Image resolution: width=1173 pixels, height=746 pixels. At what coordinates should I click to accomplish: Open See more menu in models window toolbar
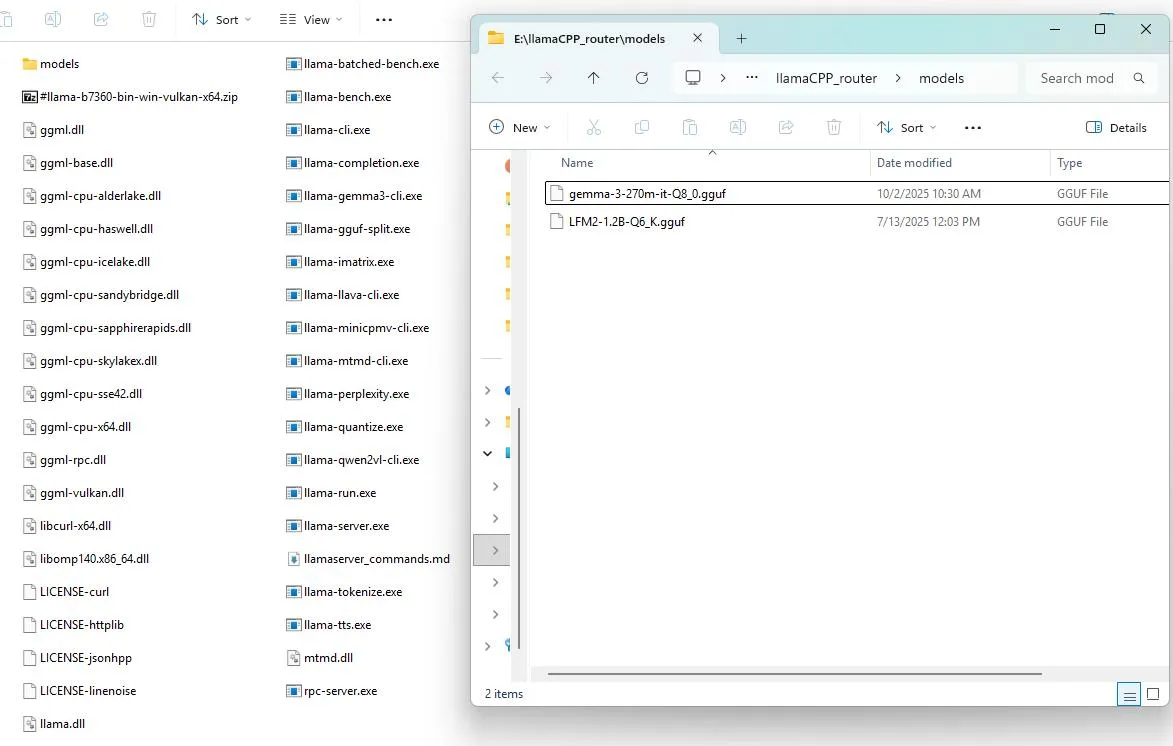(973, 127)
